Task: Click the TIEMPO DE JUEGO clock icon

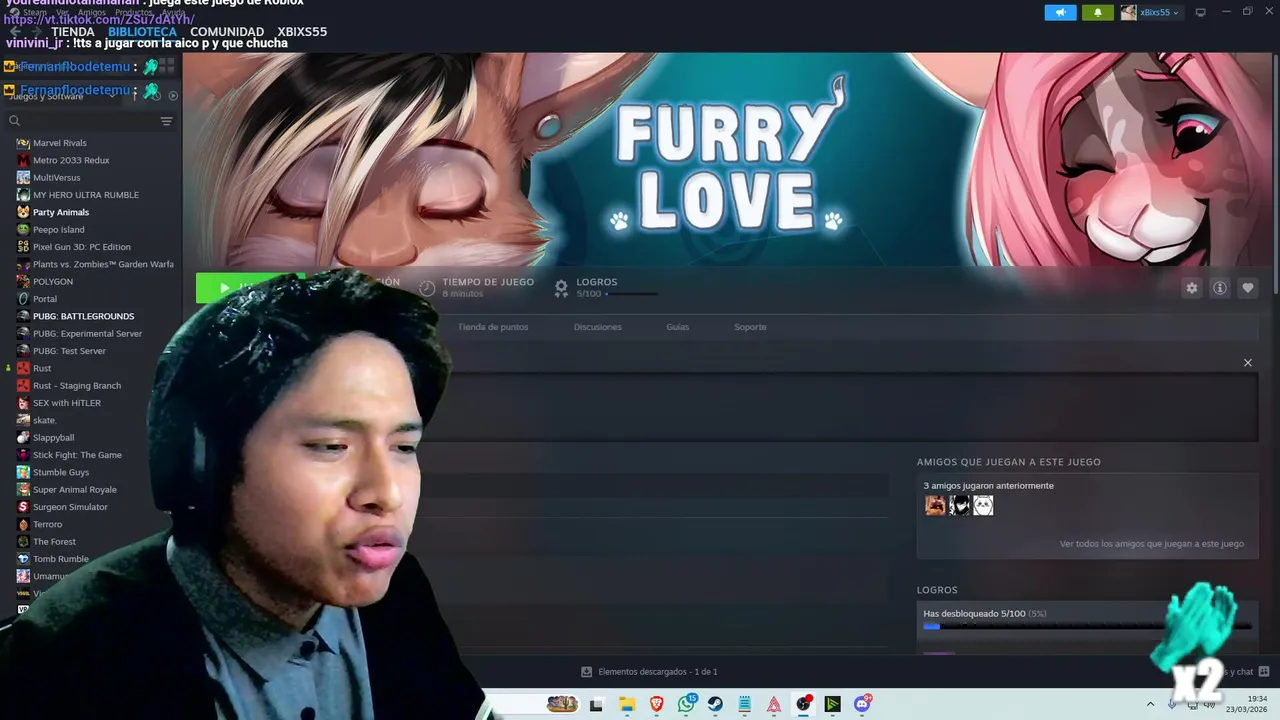Action: click(427, 288)
